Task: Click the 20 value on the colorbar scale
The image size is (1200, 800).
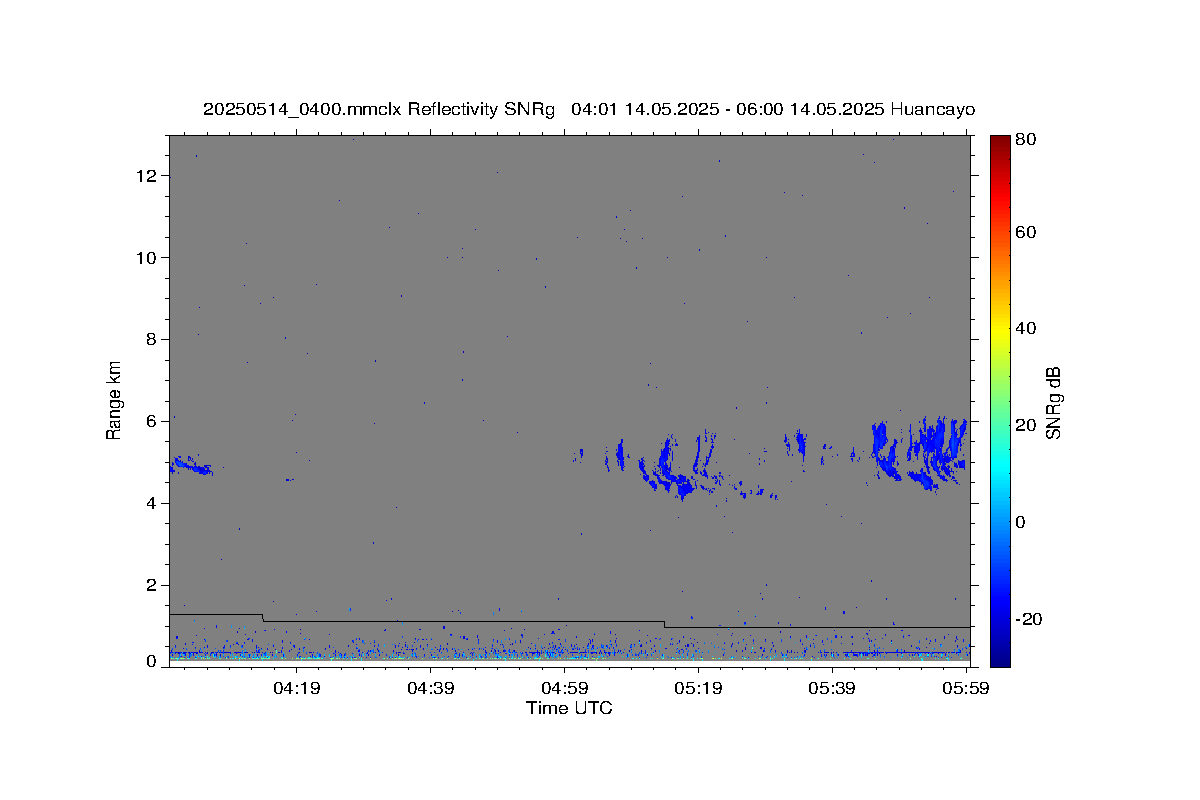Action: [x=1028, y=426]
